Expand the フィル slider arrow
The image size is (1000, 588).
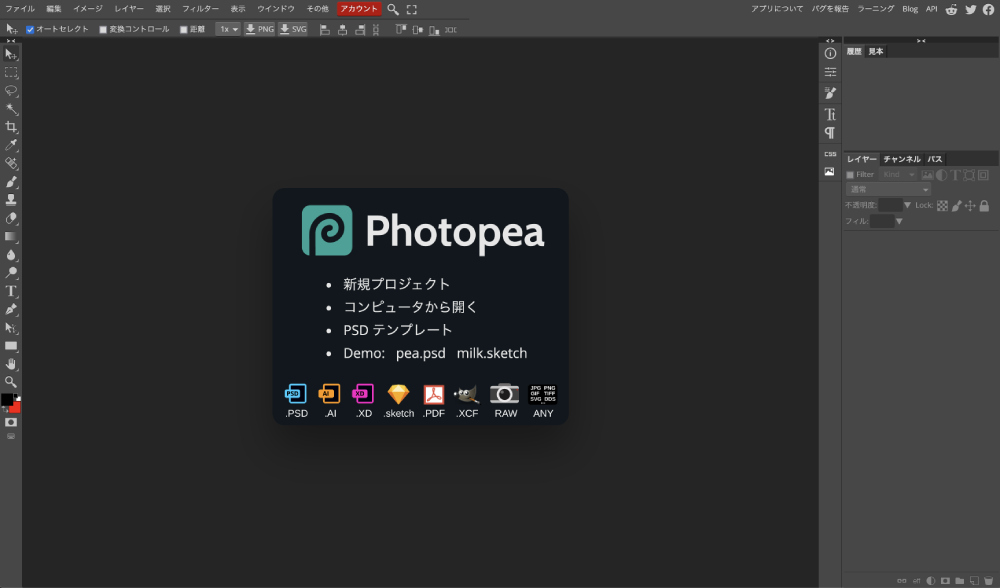tap(899, 221)
